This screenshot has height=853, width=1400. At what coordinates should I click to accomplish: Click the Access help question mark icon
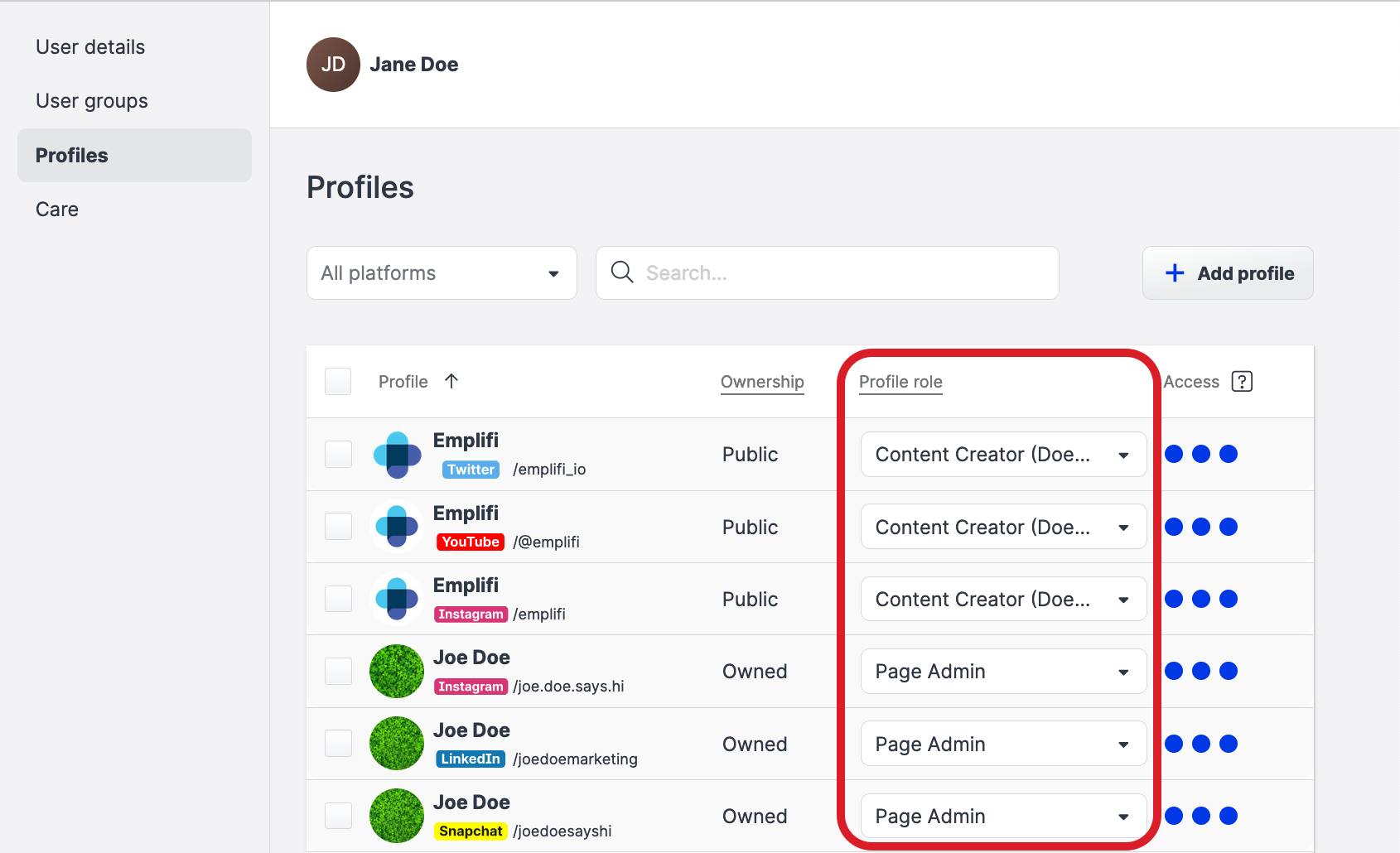pyautogui.click(x=1241, y=382)
